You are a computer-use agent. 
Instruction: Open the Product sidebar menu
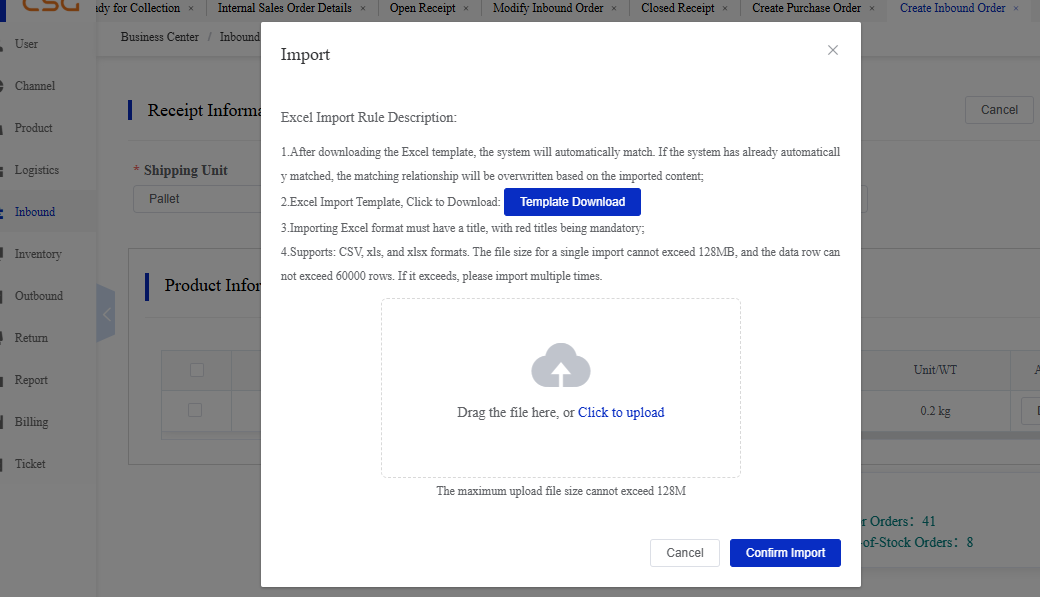tap(33, 128)
